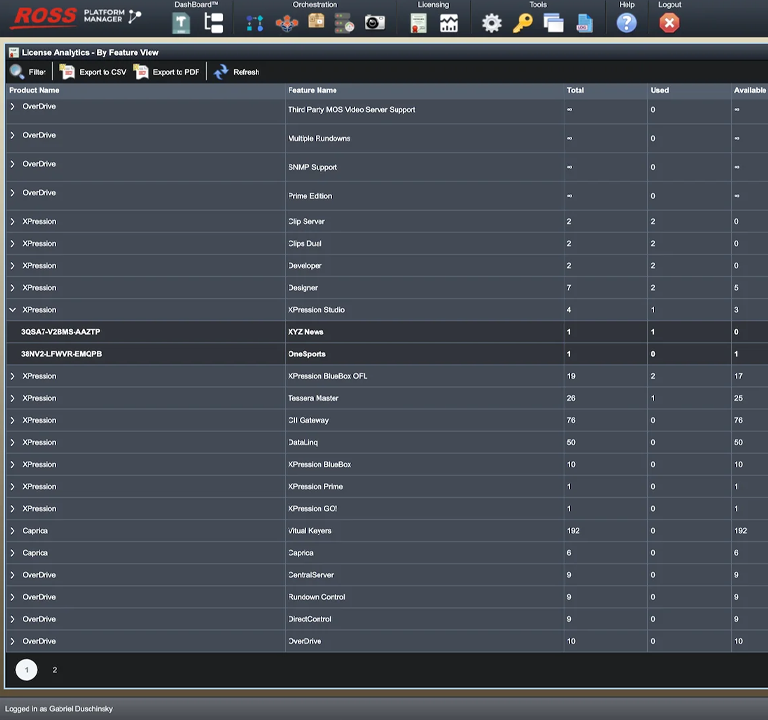
Task: Click Logged in as Gabriel Duschinsky text
Action: click(x=59, y=709)
